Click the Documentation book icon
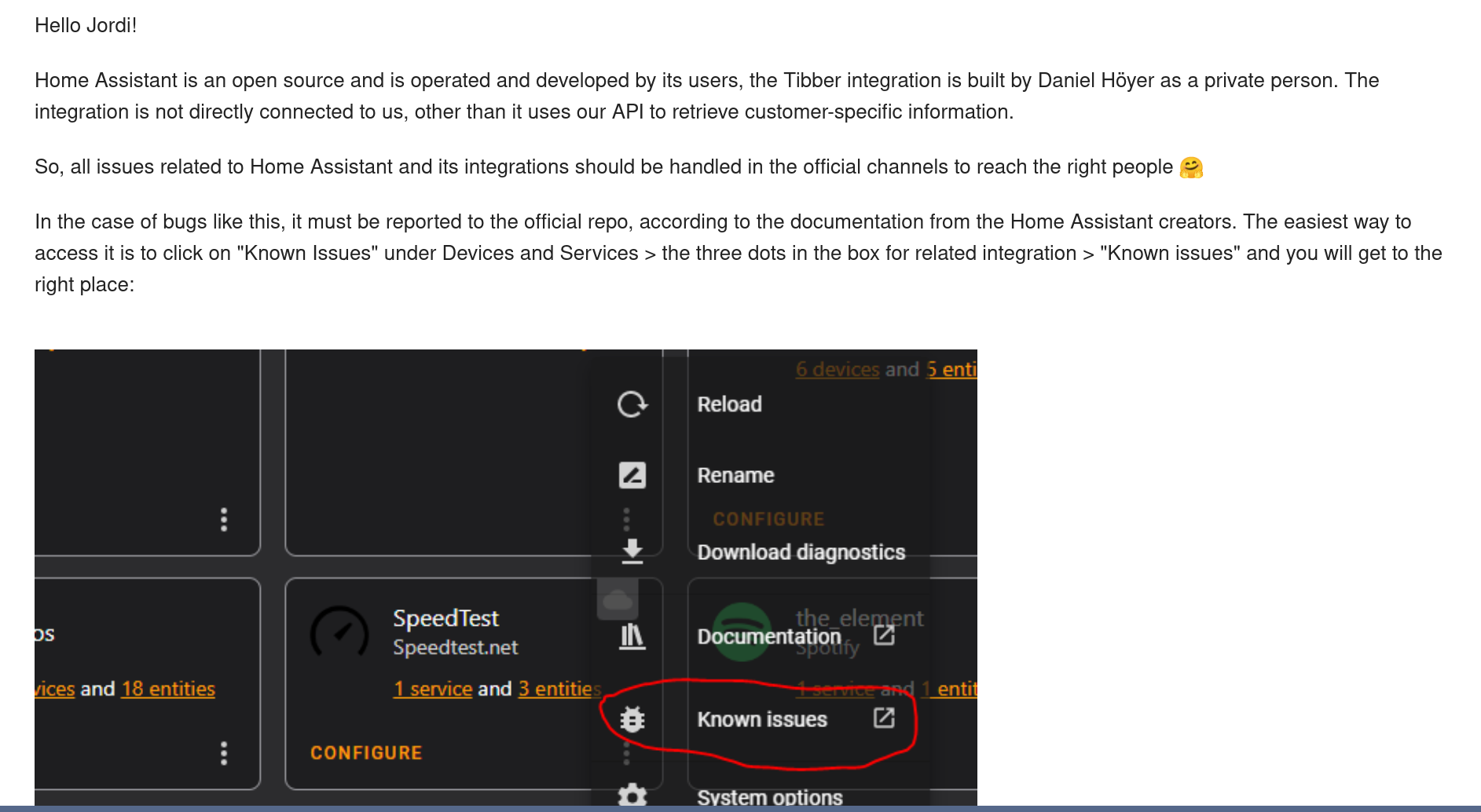Image resolution: width=1481 pixels, height=812 pixels. 632,636
